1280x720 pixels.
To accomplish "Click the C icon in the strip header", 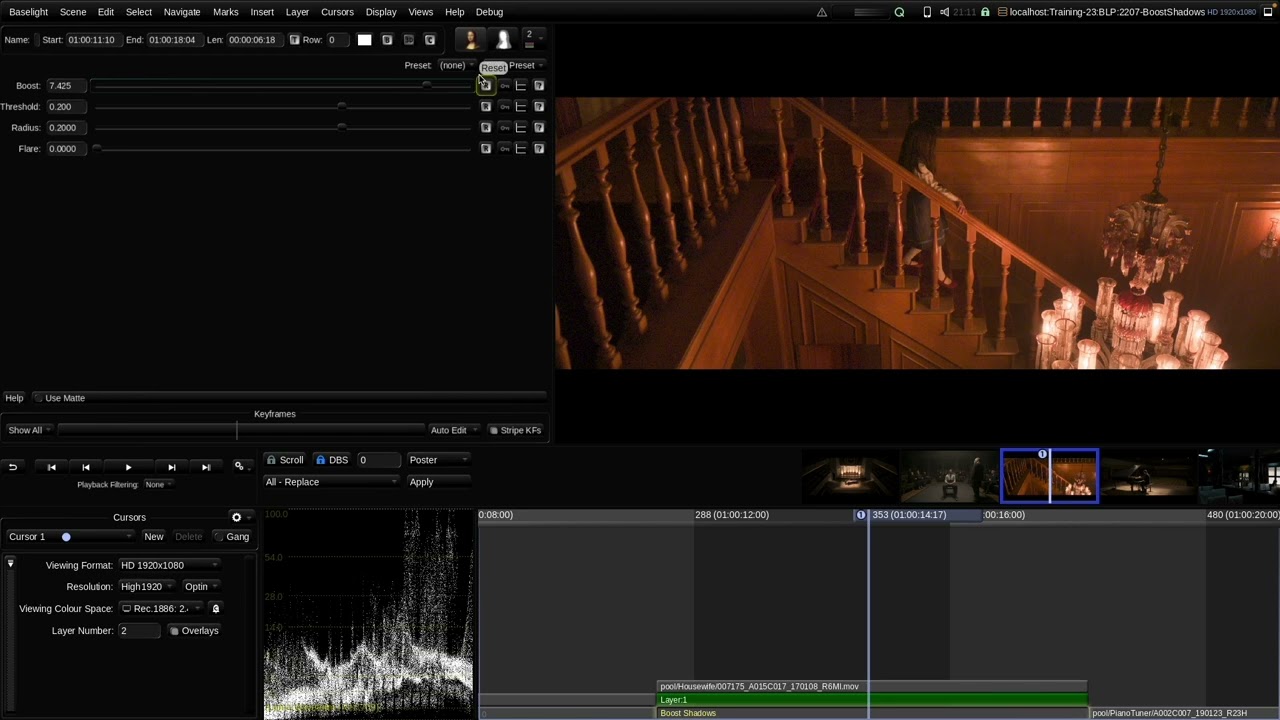I will 430,40.
